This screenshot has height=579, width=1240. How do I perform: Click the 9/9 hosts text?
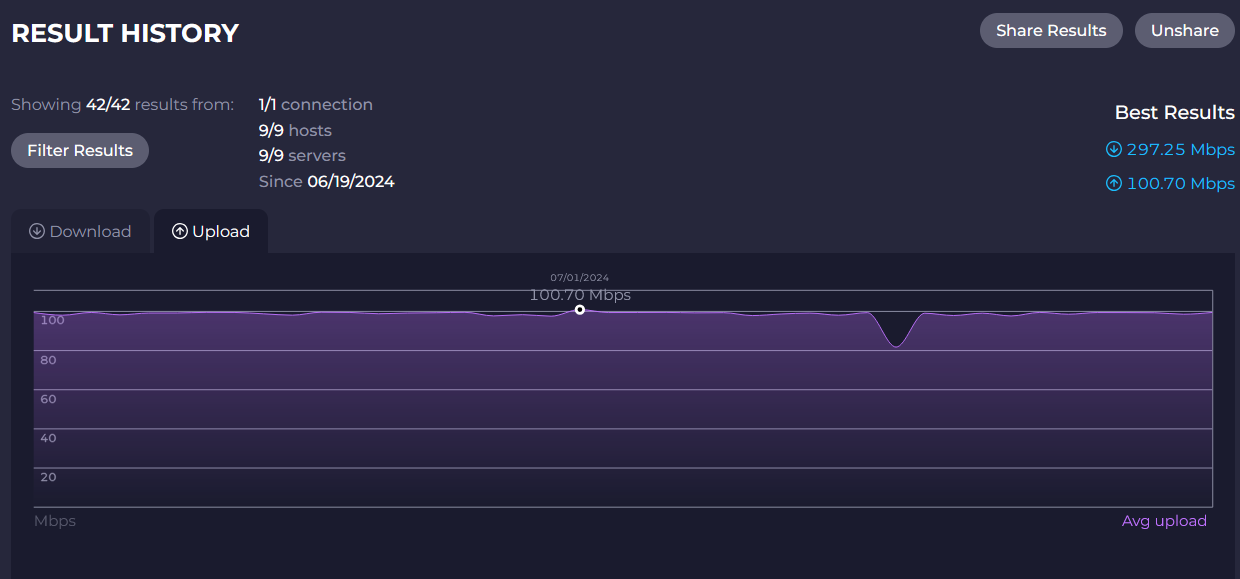(295, 130)
